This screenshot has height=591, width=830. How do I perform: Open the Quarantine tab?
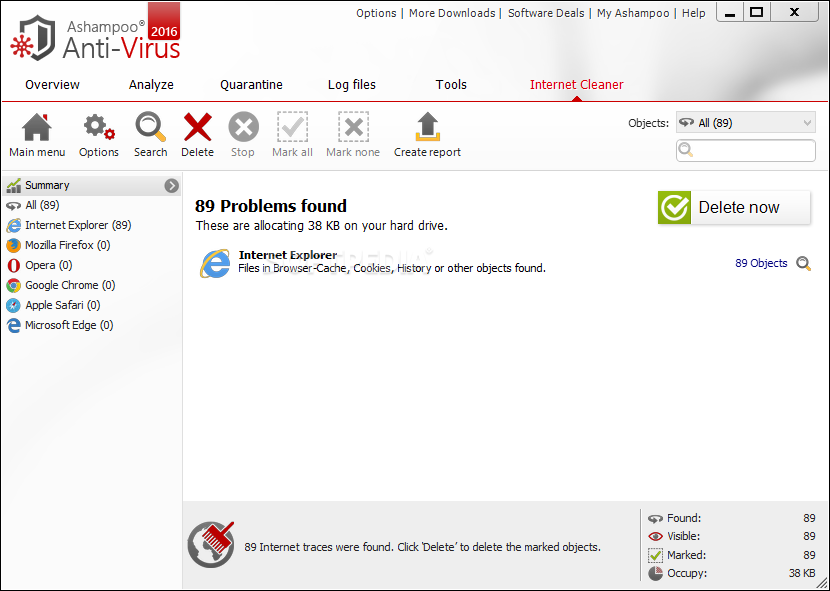tap(251, 85)
